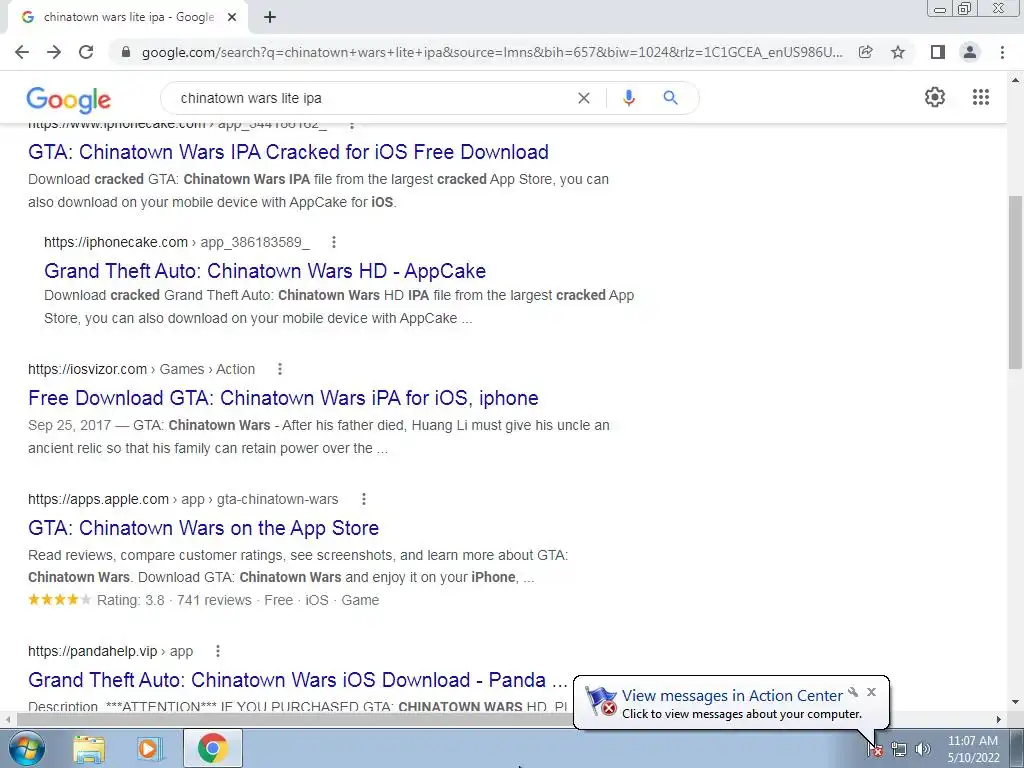
Task: Open GTA: Chinatown Wars on the App Store
Action: [x=203, y=528]
